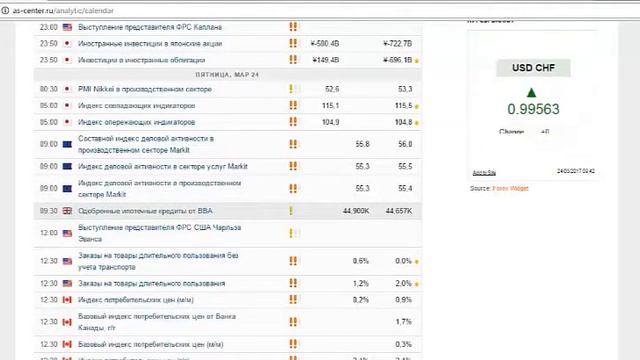
Task: Click the USD CHF pair label
Action: pyautogui.click(x=533, y=68)
